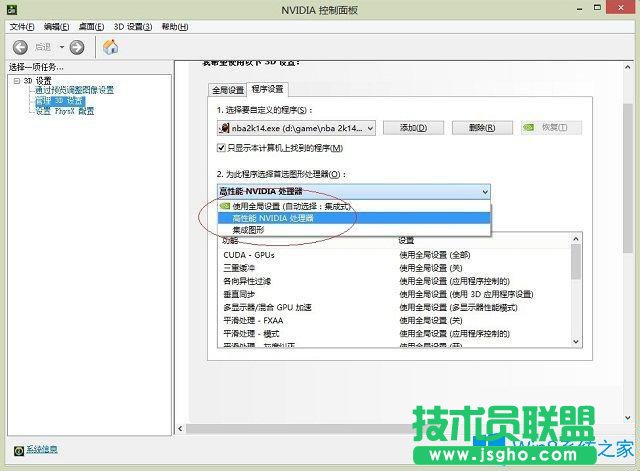Open back history dropdown arrow
The width and height of the screenshot is (640, 471).
pos(62,47)
